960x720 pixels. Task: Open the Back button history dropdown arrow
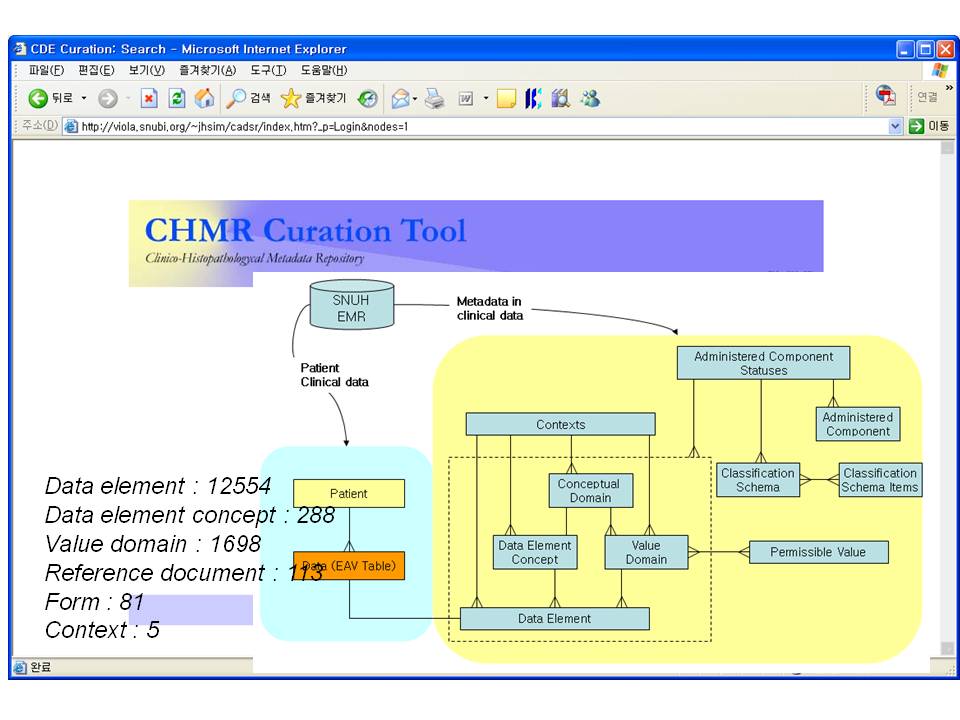(84, 98)
